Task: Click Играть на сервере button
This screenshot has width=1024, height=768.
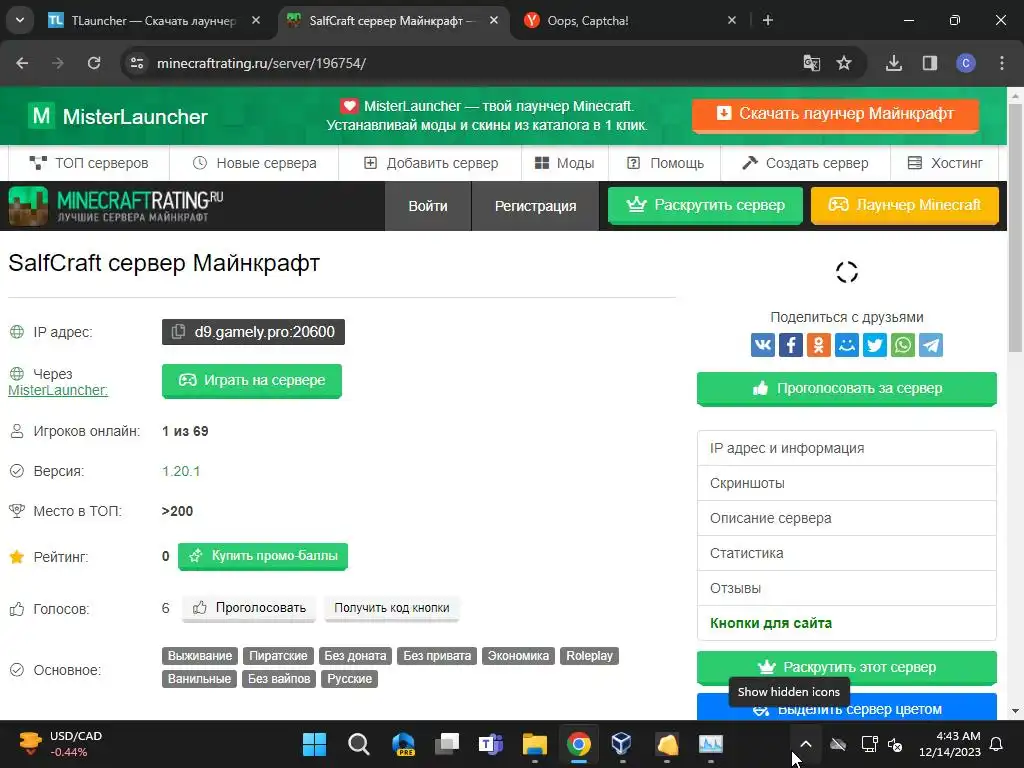Action: (x=251, y=380)
